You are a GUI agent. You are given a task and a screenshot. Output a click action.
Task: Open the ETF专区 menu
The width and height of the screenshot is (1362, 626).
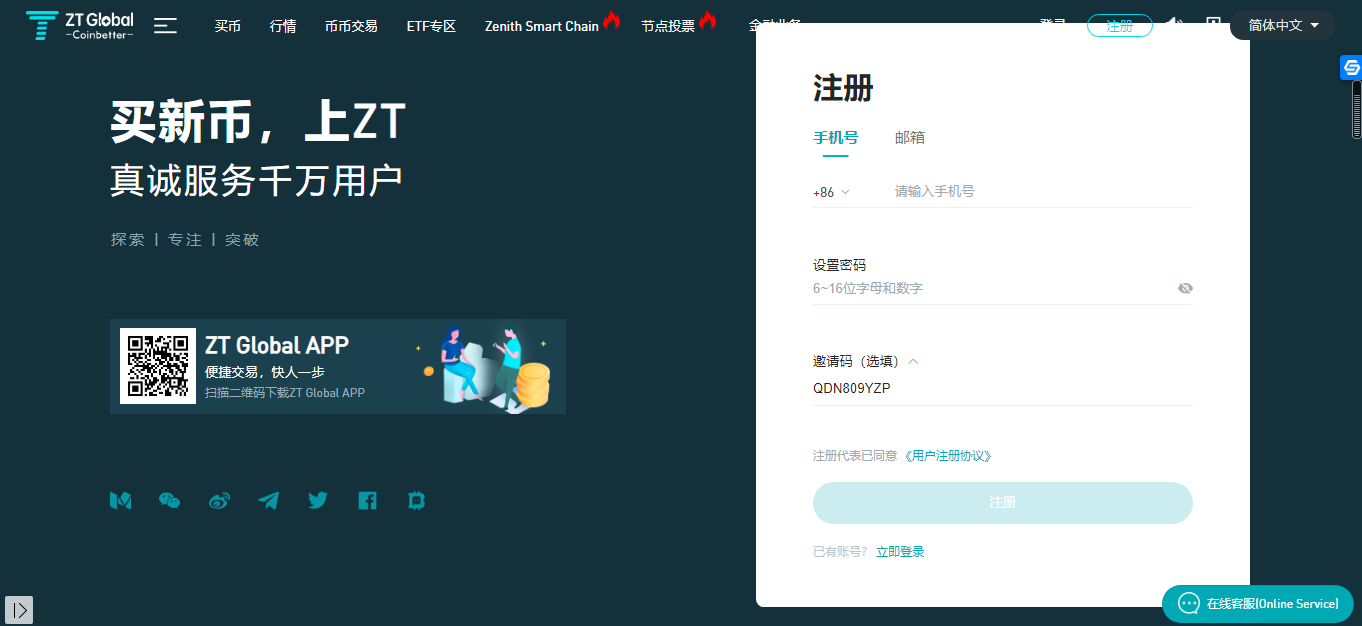point(431,26)
